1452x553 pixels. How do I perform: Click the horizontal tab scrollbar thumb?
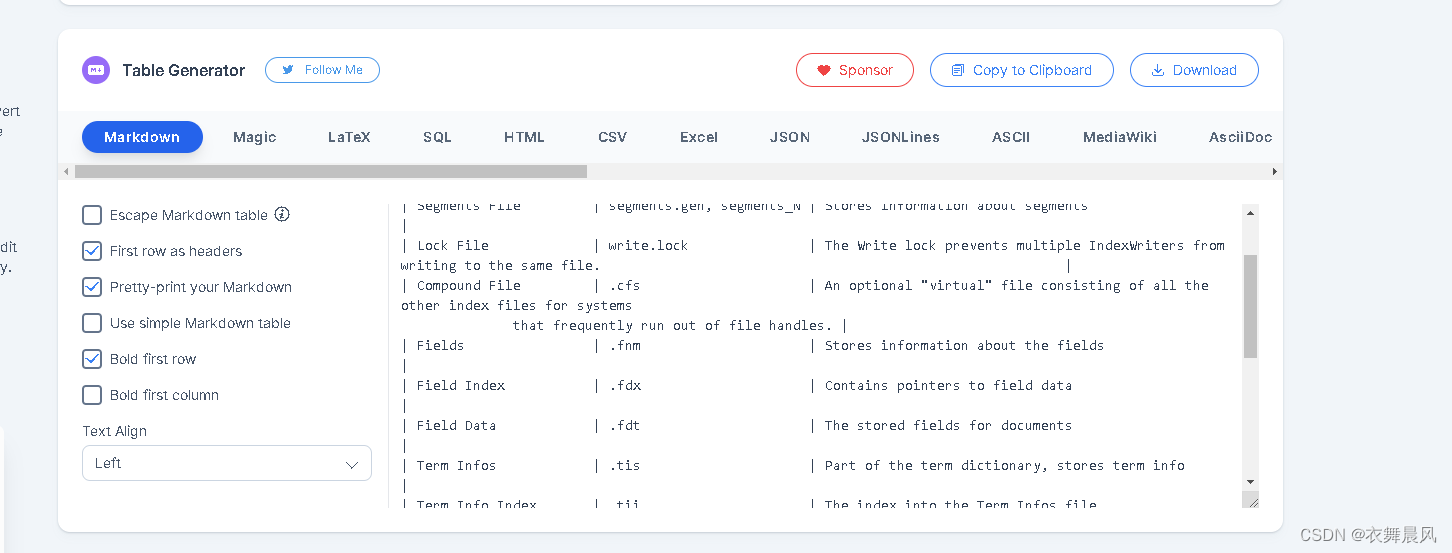point(330,171)
